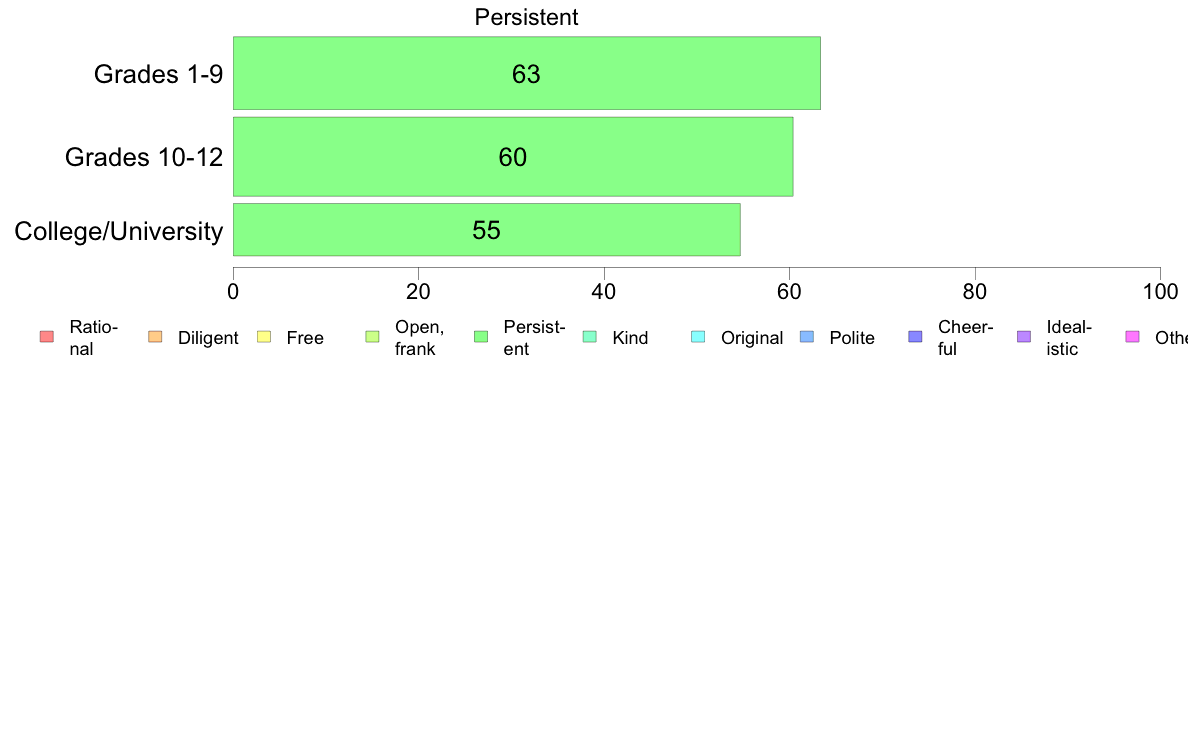Click the Original legend label text

tap(752, 338)
